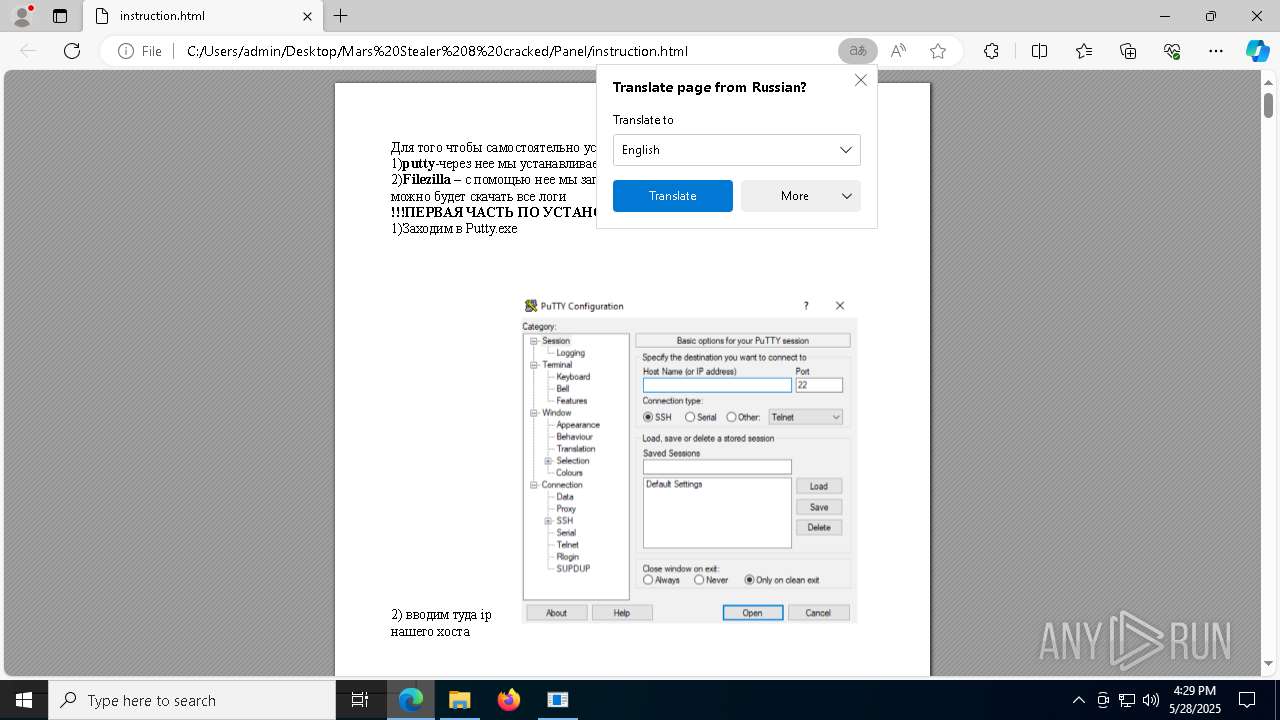This screenshot has height=720, width=1280.
Task: Open Task View on the taskbar
Action: coord(360,700)
